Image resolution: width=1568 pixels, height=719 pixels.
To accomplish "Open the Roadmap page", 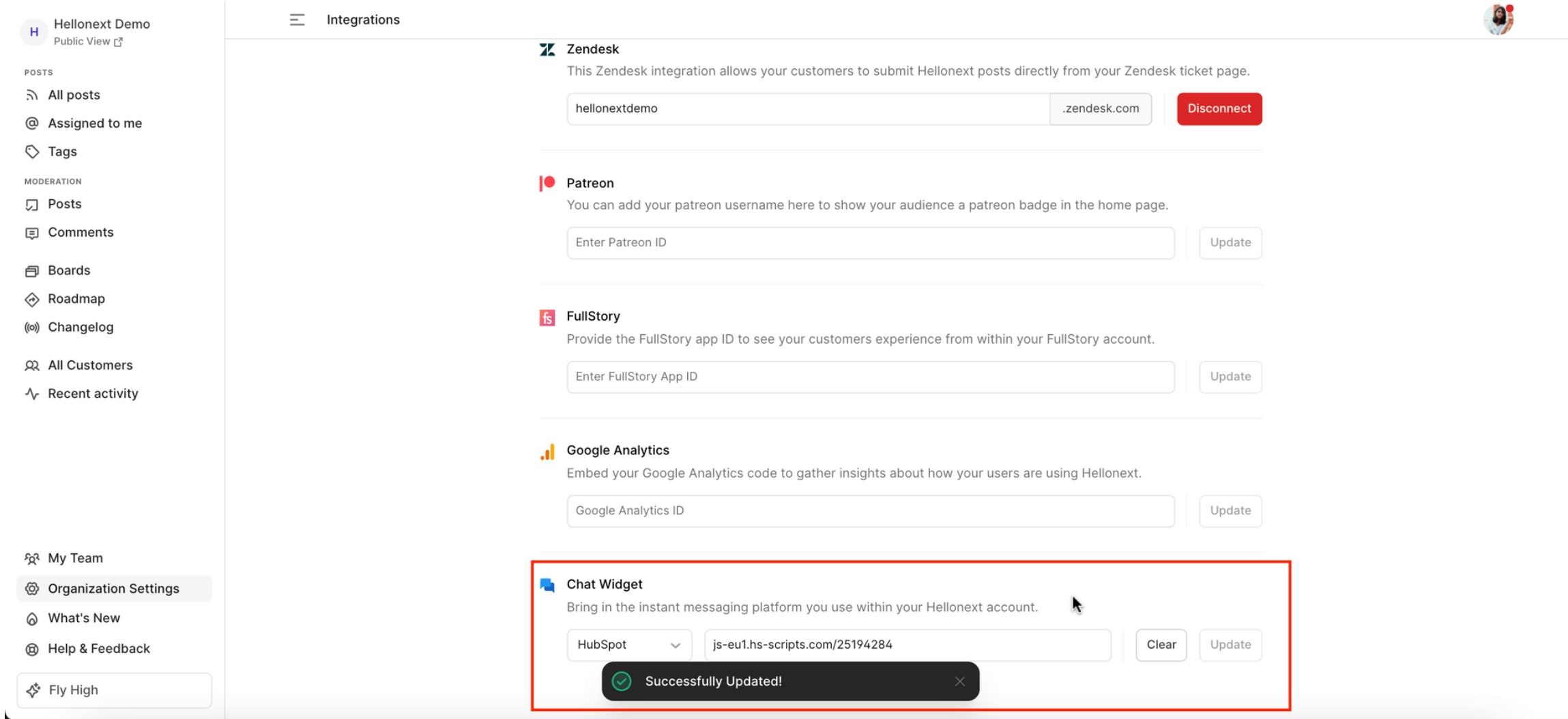I will [x=76, y=299].
